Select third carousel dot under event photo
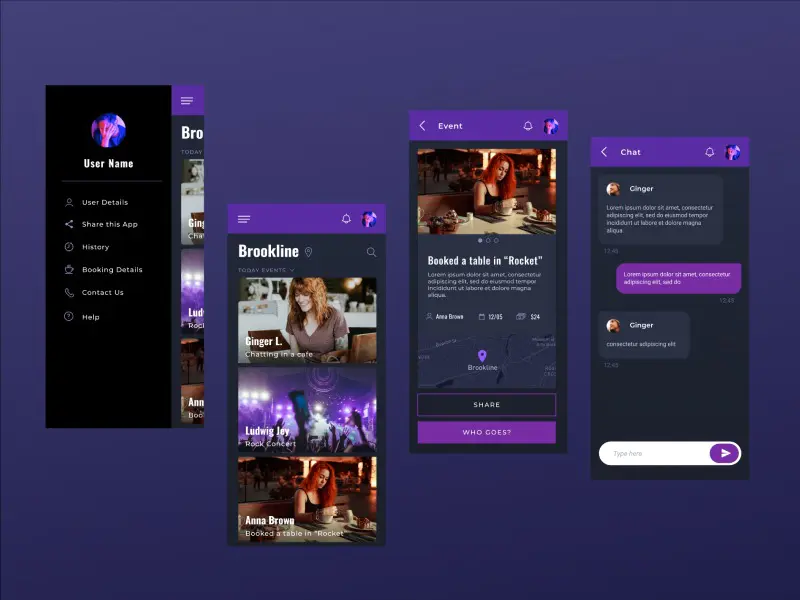 (x=496, y=240)
